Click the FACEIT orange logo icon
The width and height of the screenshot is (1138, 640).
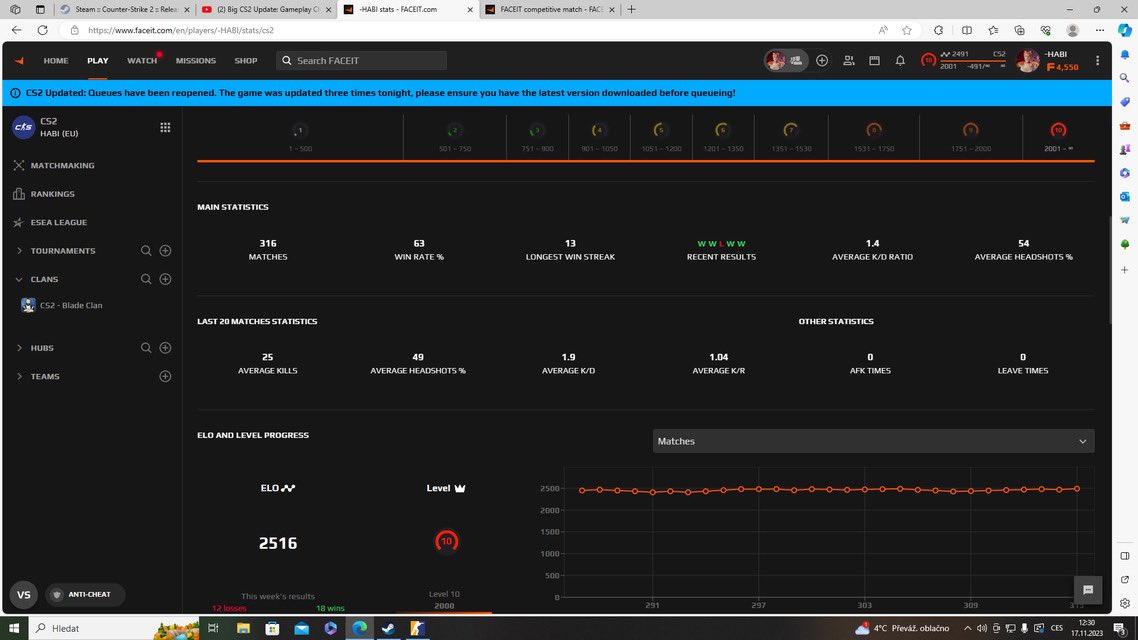coord(20,61)
